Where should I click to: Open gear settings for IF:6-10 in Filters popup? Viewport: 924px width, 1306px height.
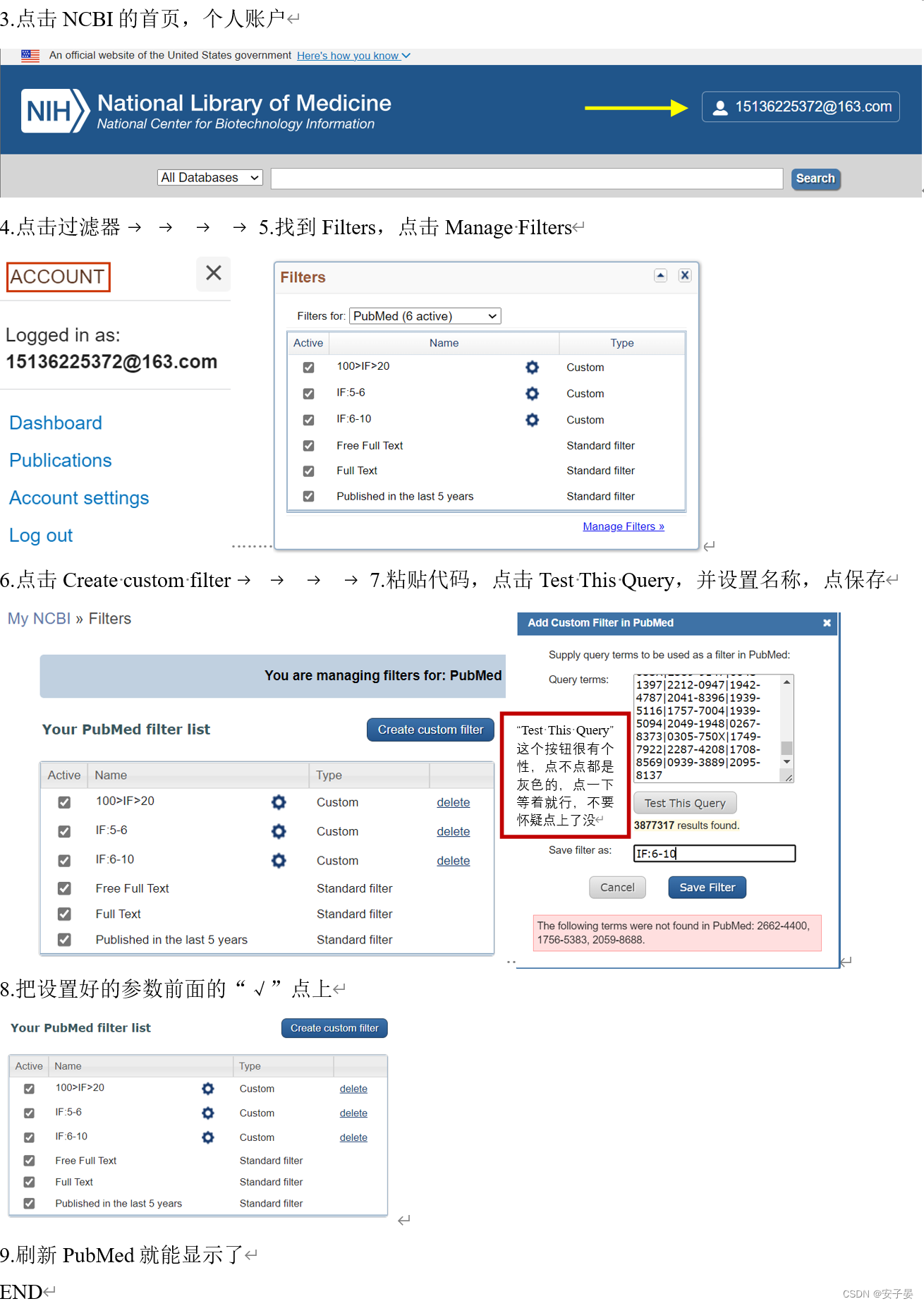tap(532, 420)
